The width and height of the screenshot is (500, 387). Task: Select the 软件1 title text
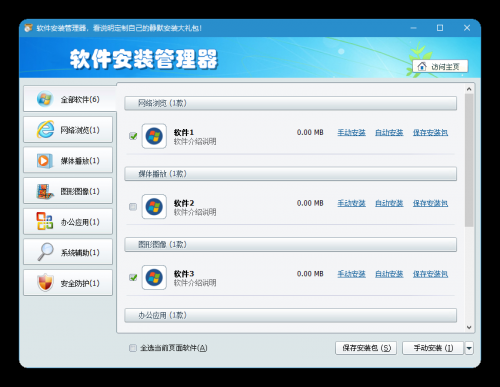[x=184, y=132]
